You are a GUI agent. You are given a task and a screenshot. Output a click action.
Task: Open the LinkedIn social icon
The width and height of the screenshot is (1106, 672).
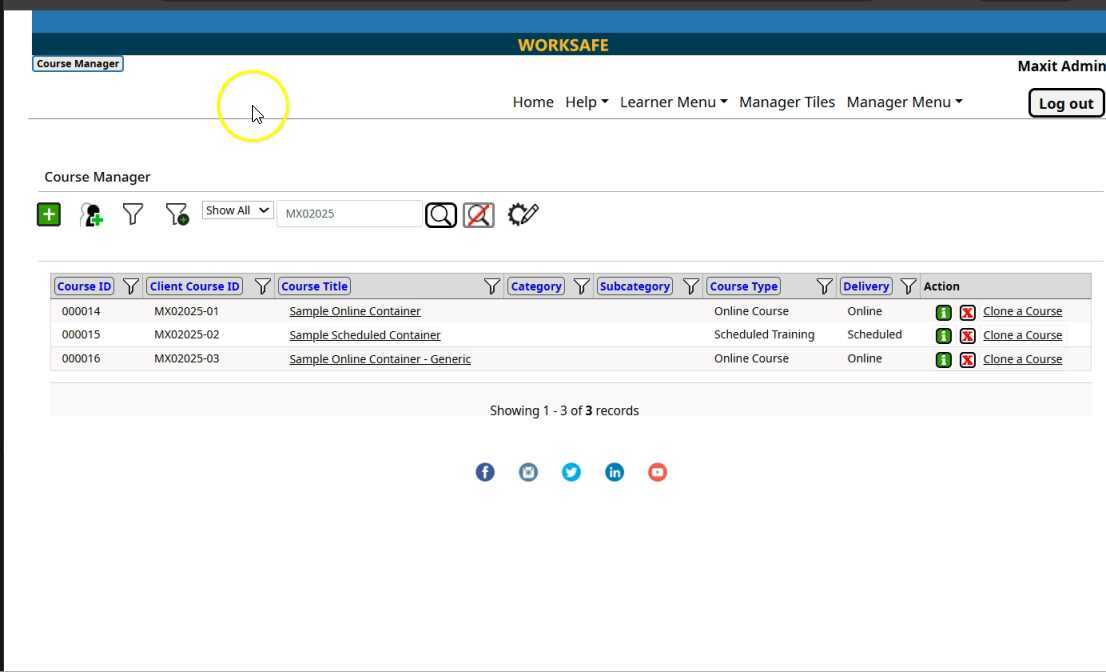click(614, 472)
